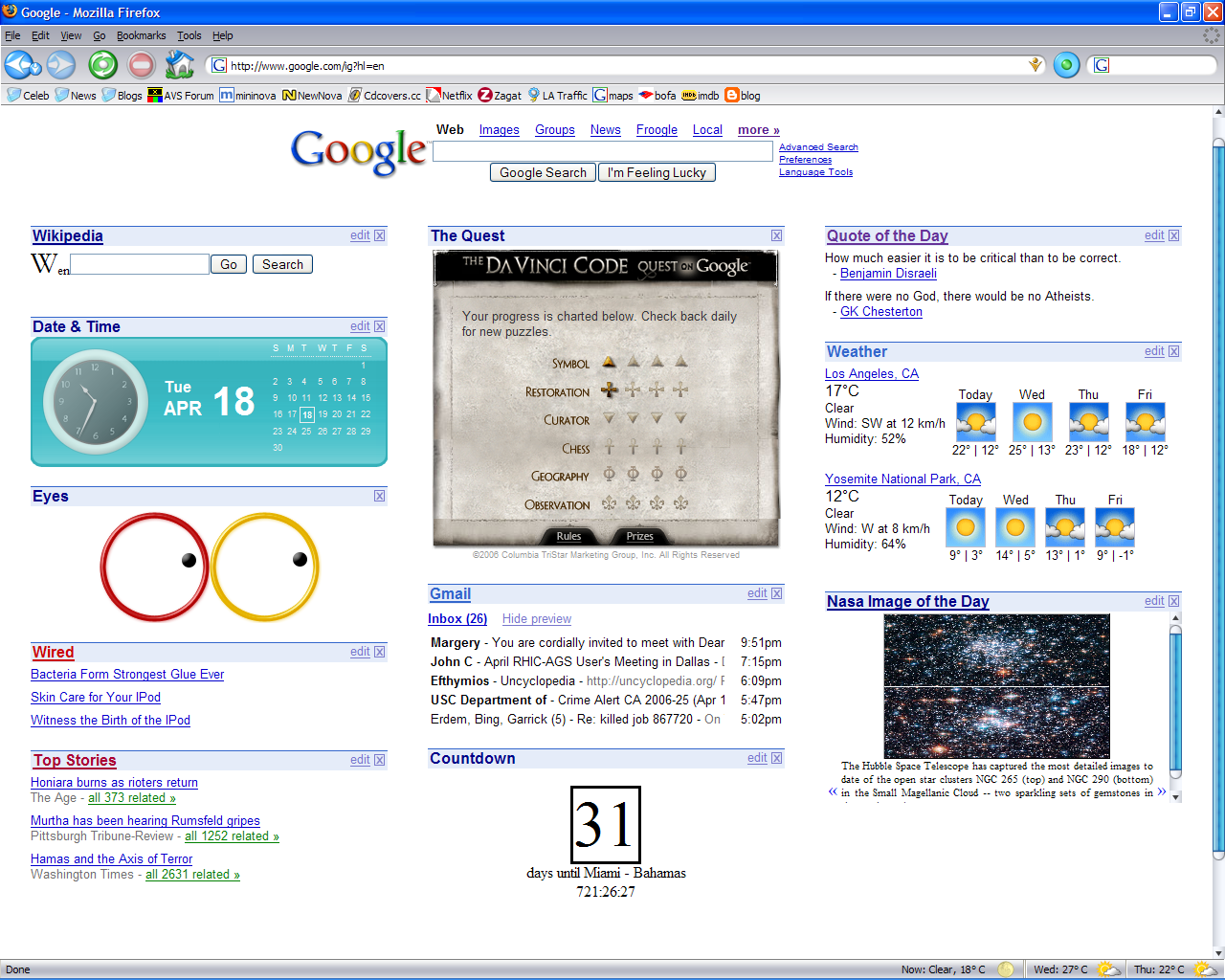Edit the Countdown module
Screen dimensions: 1225x980
(757, 758)
